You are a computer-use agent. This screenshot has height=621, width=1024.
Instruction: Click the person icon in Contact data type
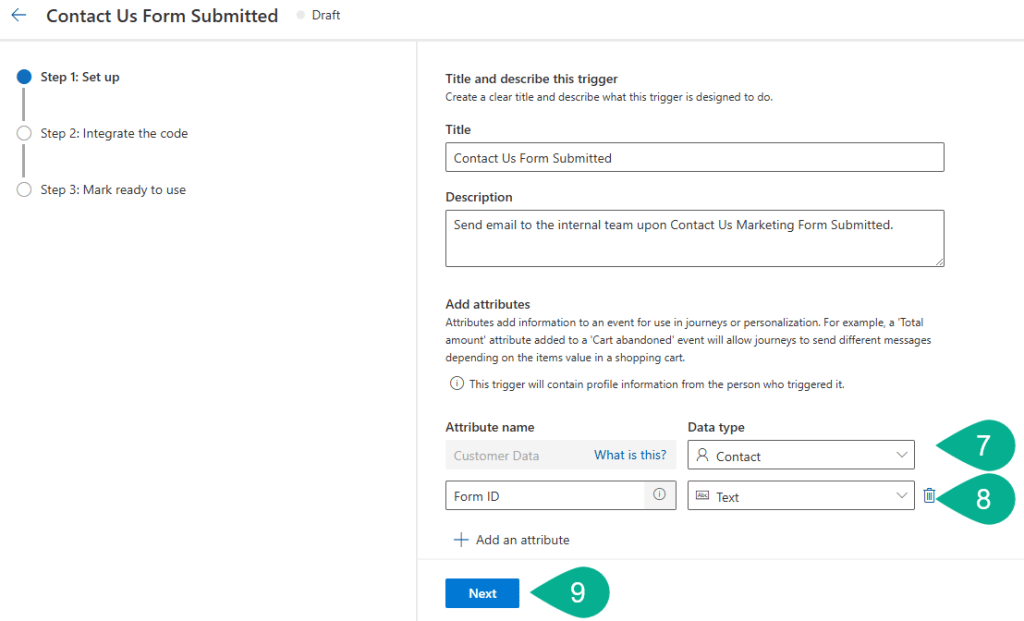702,456
